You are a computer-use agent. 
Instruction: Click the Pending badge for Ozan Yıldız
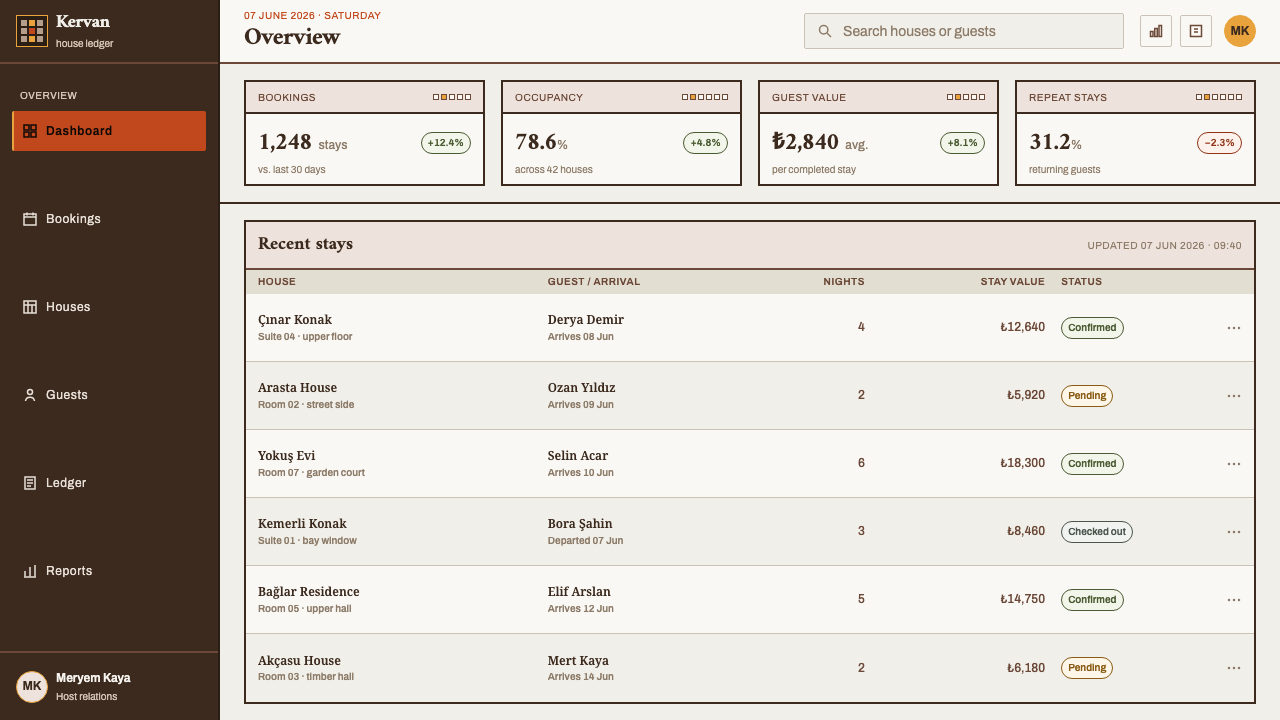tap(1087, 396)
